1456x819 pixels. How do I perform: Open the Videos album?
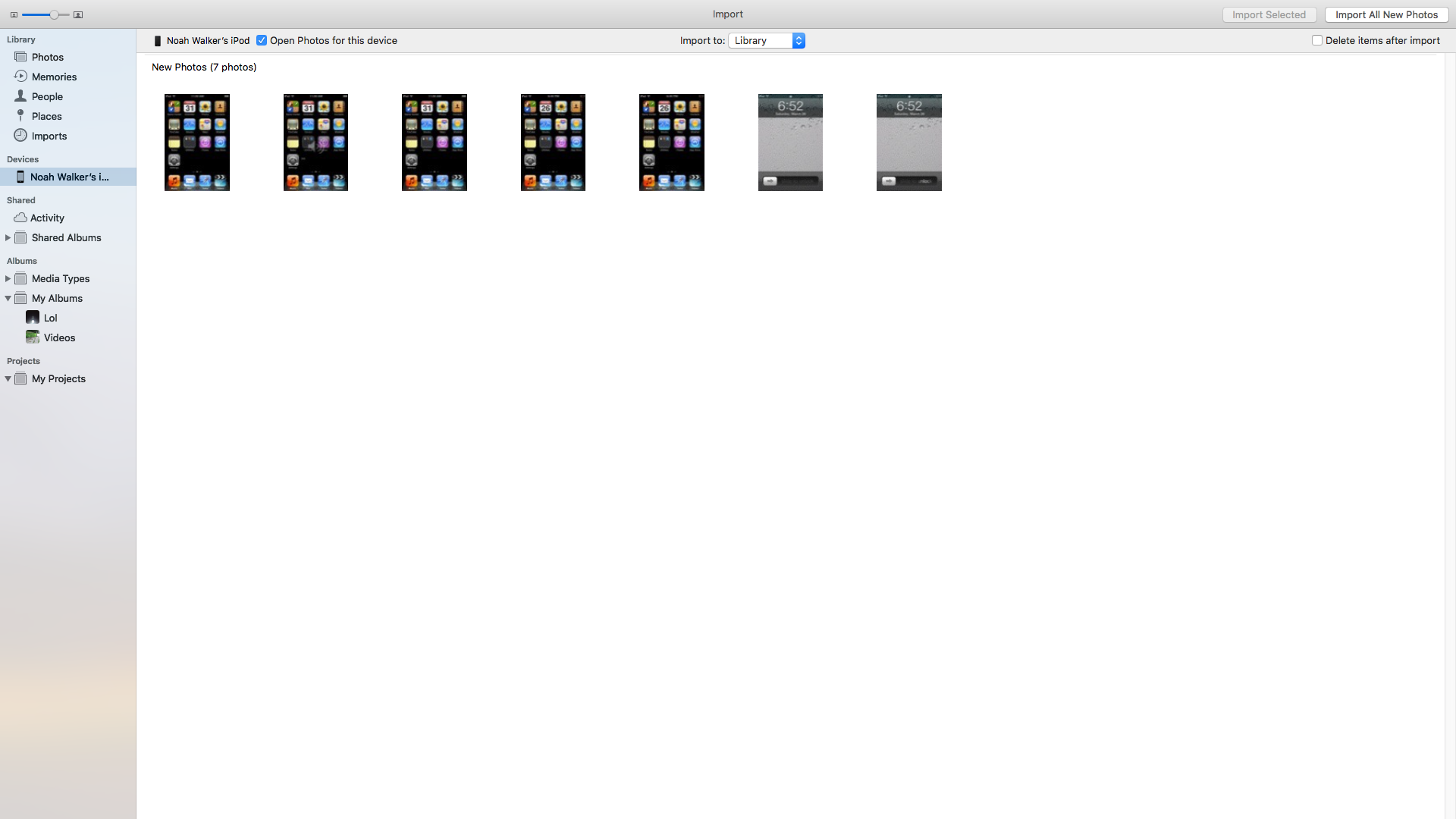click(58, 337)
